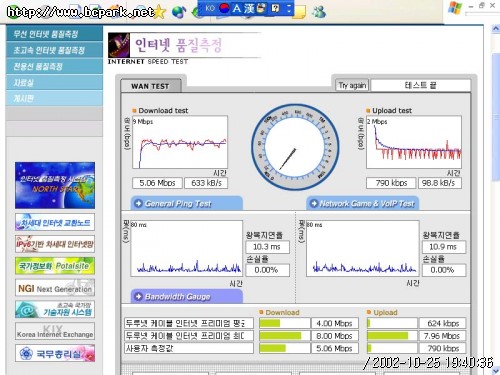Click the language bar help icon
The image size is (500, 375).
point(275,8)
